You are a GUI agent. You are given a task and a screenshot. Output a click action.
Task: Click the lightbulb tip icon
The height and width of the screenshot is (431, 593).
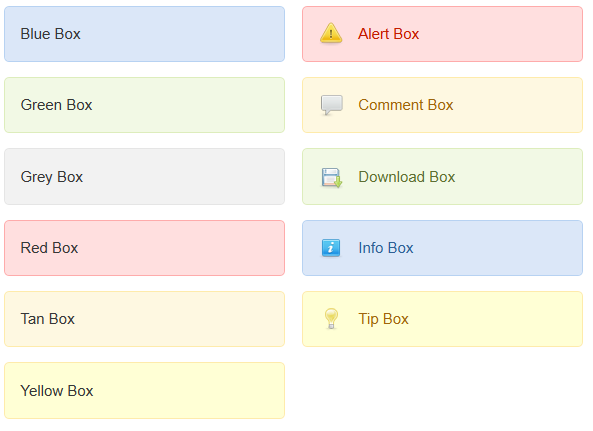[x=331, y=319]
